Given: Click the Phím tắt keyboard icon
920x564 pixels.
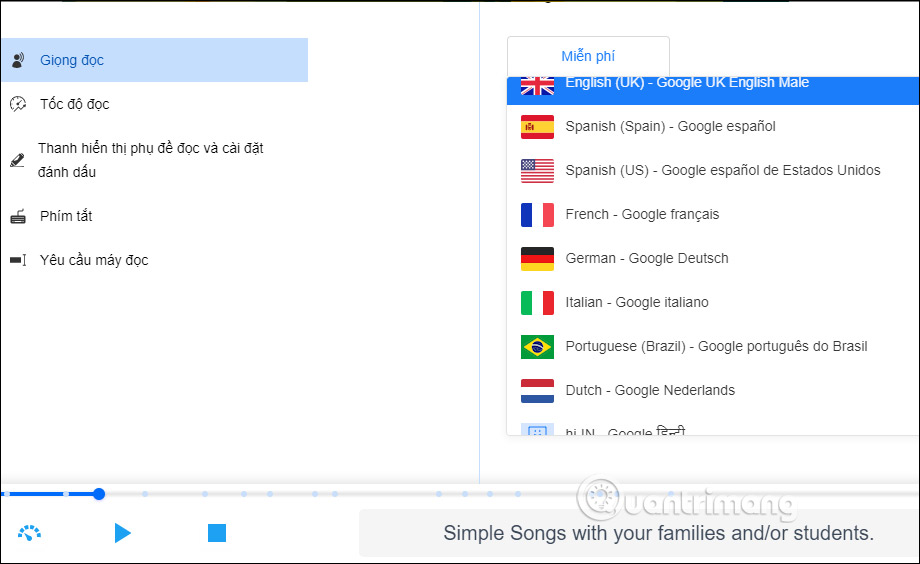Looking at the screenshot, I should pos(18,216).
